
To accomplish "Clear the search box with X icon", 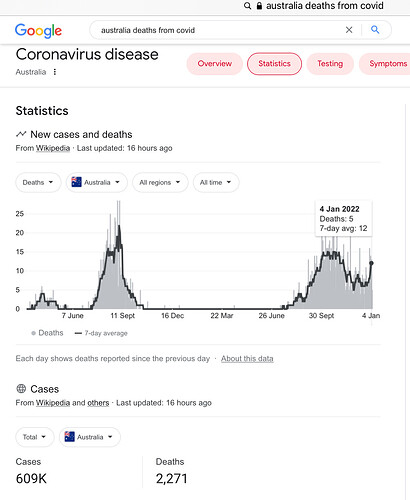I will 349,30.
